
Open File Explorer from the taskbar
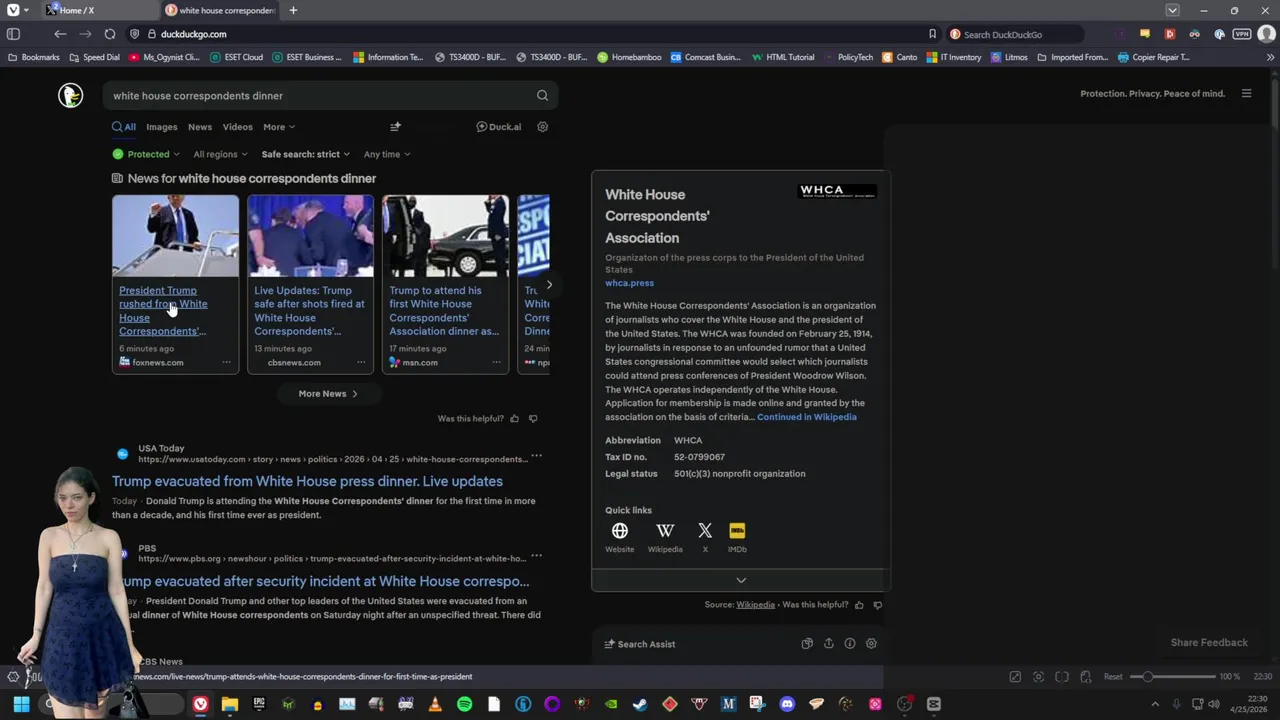230,704
